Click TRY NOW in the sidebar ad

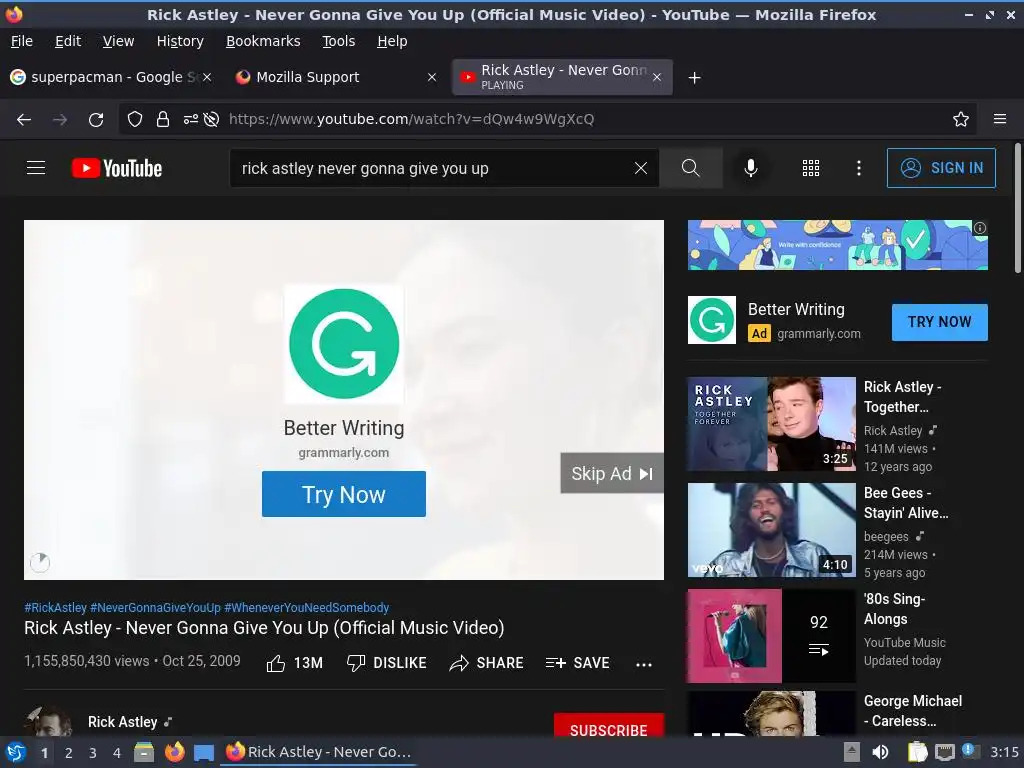(x=940, y=322)
